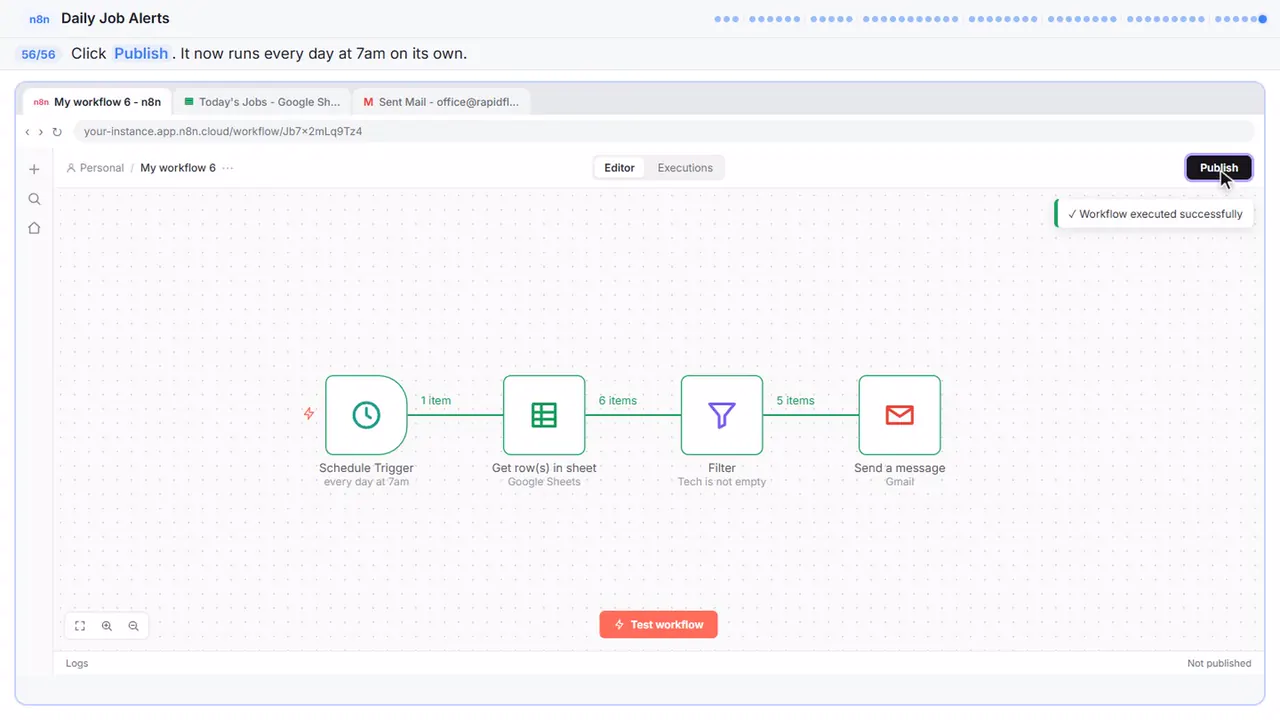This screenshot has height=720, width=1280.
Task: Click the fit-to-view canvas icon
Action: [x=80, y=626]
